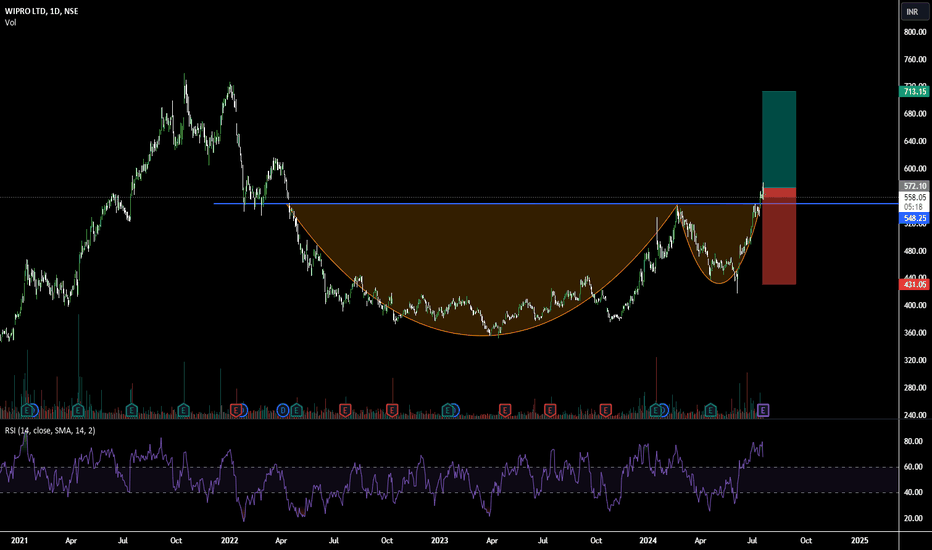Viewport: 932px width, 550px height.
Task: Click the 572.10 entry price label
Action: pyautogui.click(x=914, y=186)
